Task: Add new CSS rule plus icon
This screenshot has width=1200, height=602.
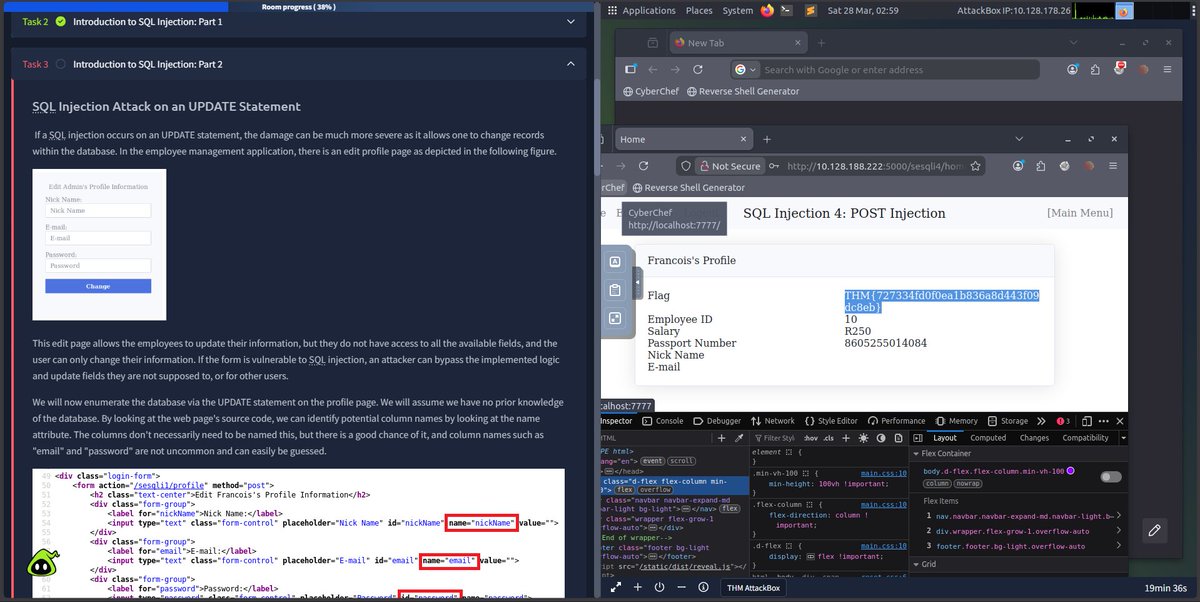Action: [x=845, y=438]
